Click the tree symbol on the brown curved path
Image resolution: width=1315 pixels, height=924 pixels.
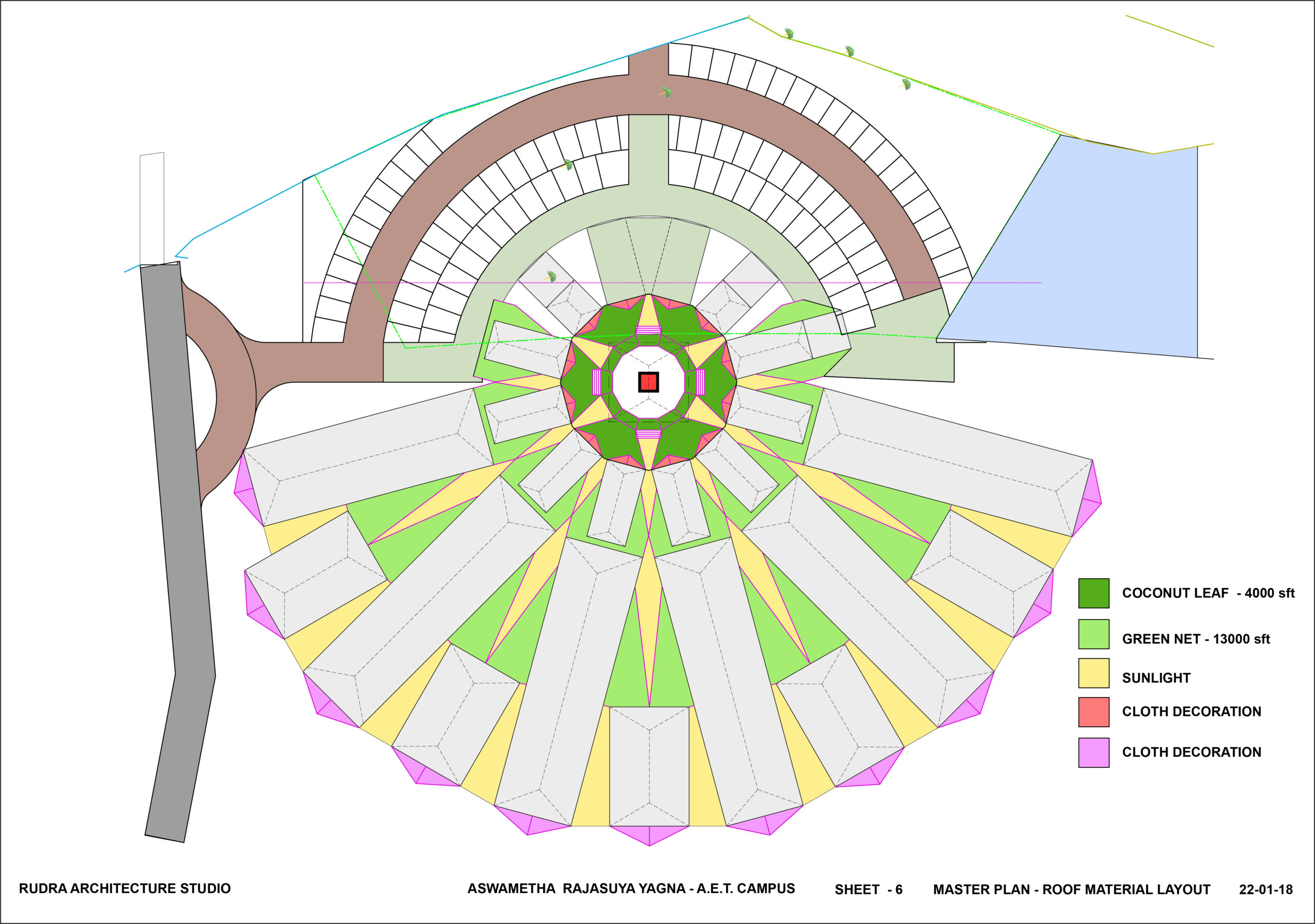pyautogui.click(x=666, y=92)
